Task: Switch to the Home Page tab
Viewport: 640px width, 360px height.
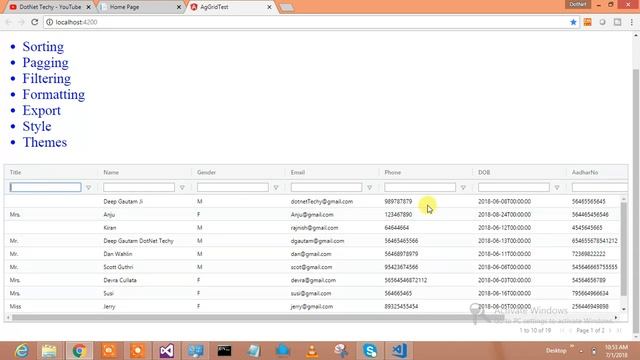Action: point(140,7)
